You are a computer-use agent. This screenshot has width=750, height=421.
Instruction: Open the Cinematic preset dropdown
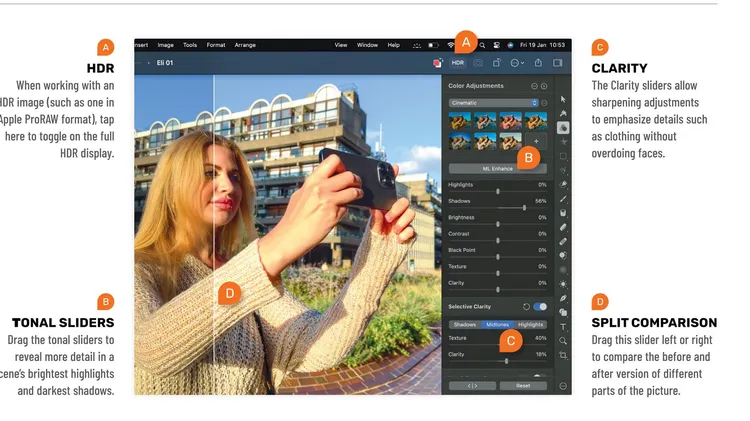494,103
